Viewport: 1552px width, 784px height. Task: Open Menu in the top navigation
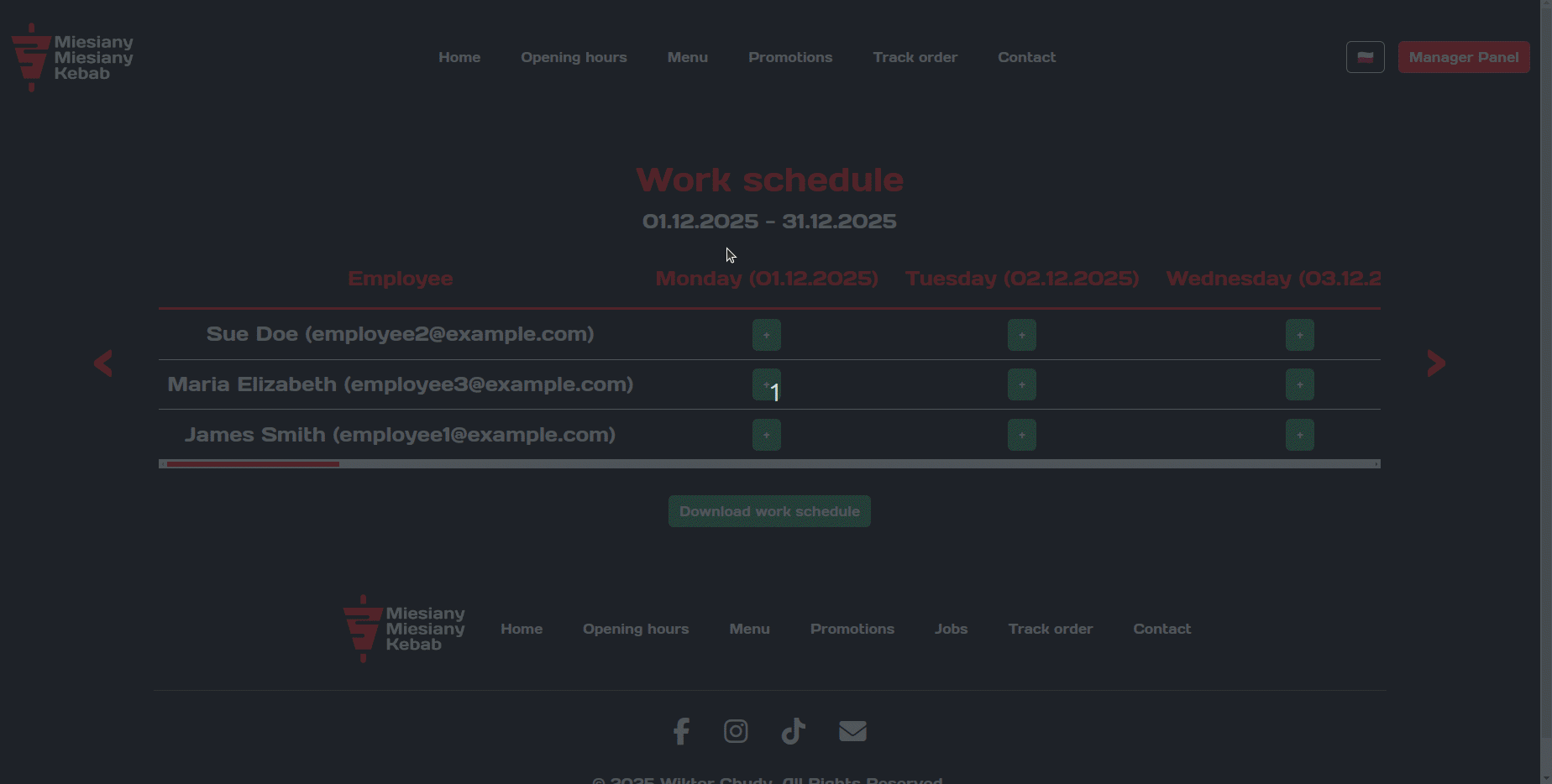(687, 57)
